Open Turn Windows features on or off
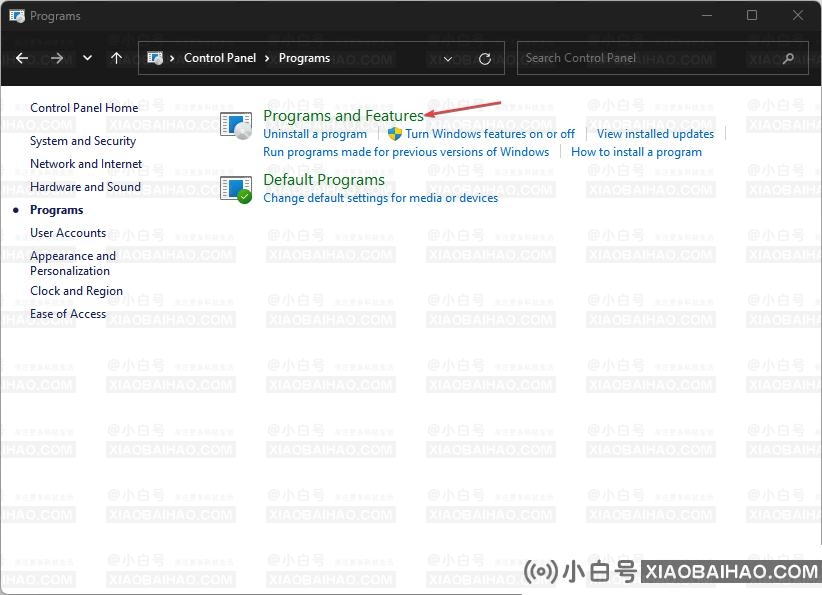Screen dimensions: 822x595 490,134
